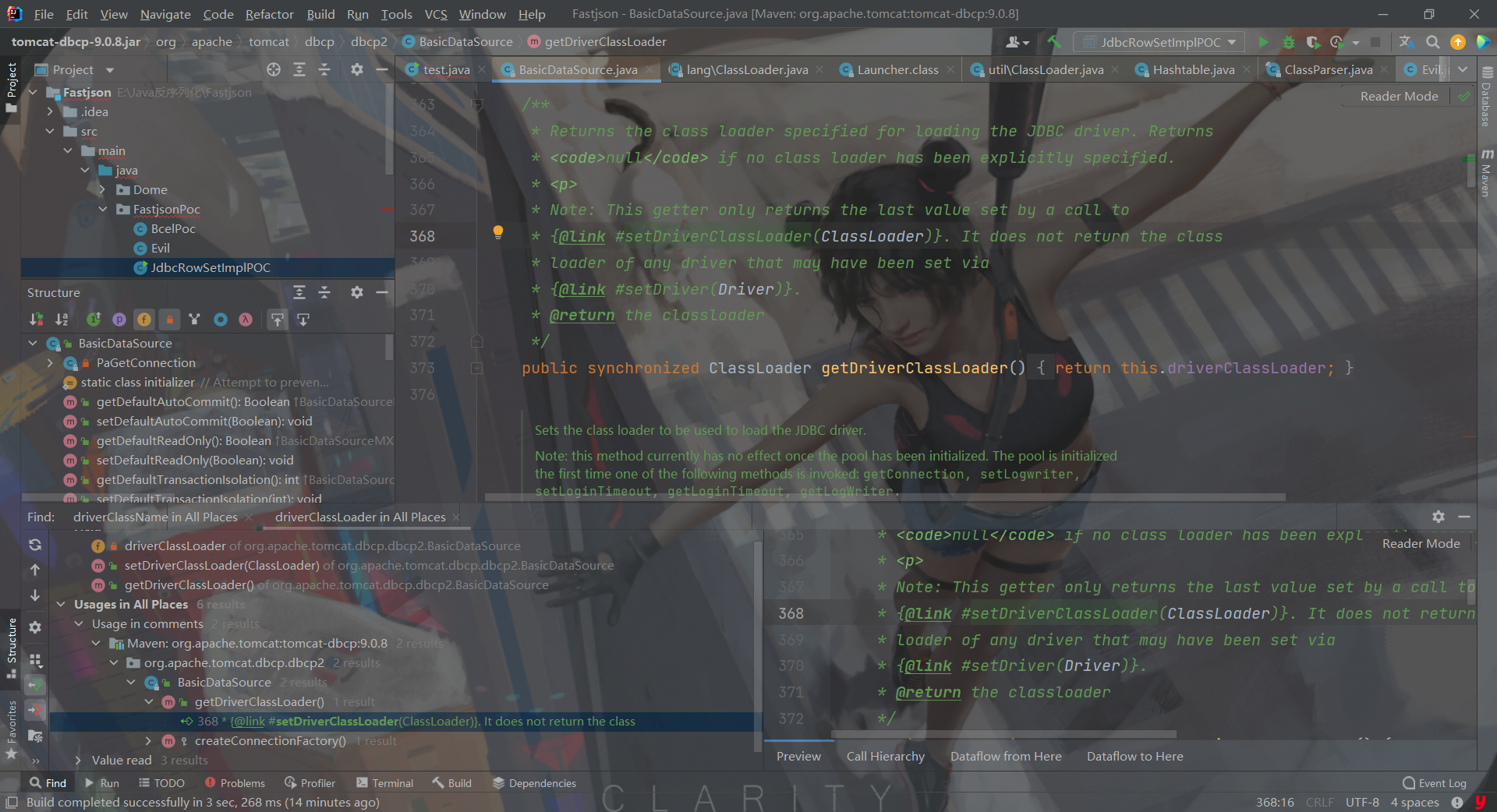Toggle Show non-public members lock filter
Image resolution: width=1497 pixels, height=812 pixels.
[169, 319]
